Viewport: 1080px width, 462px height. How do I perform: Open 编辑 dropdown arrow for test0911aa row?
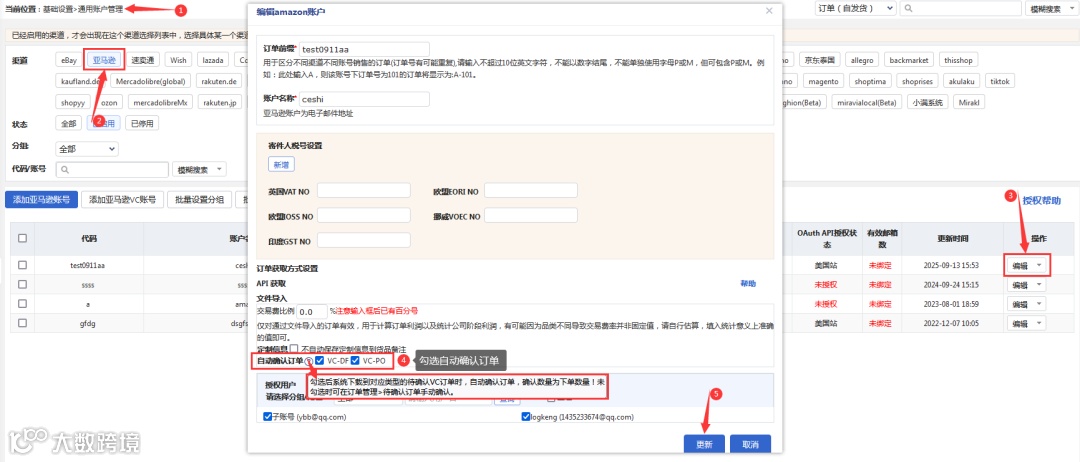pos(1039,266)
